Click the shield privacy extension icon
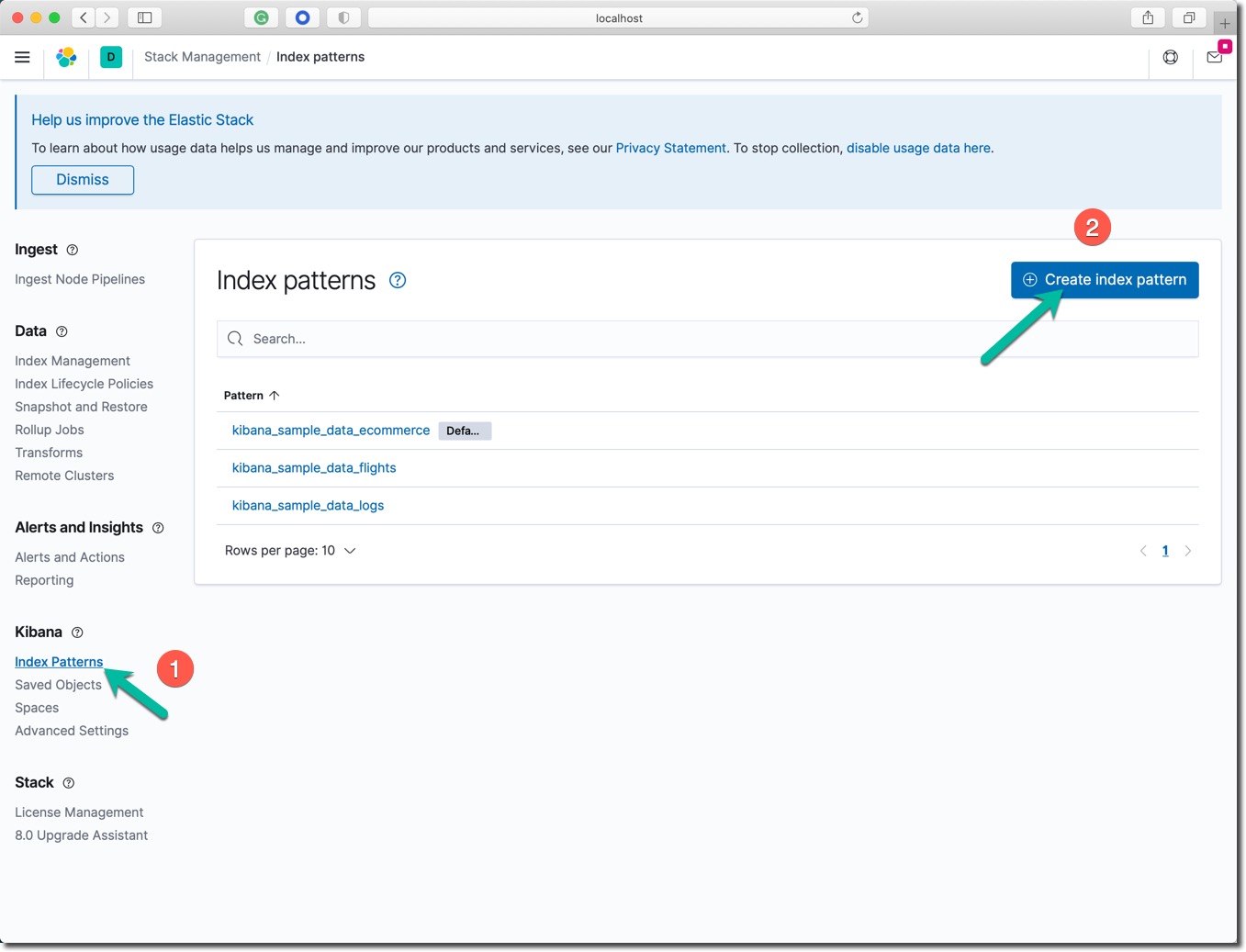The width and height of the screenshot is (1246, 952). click(343, 17)
